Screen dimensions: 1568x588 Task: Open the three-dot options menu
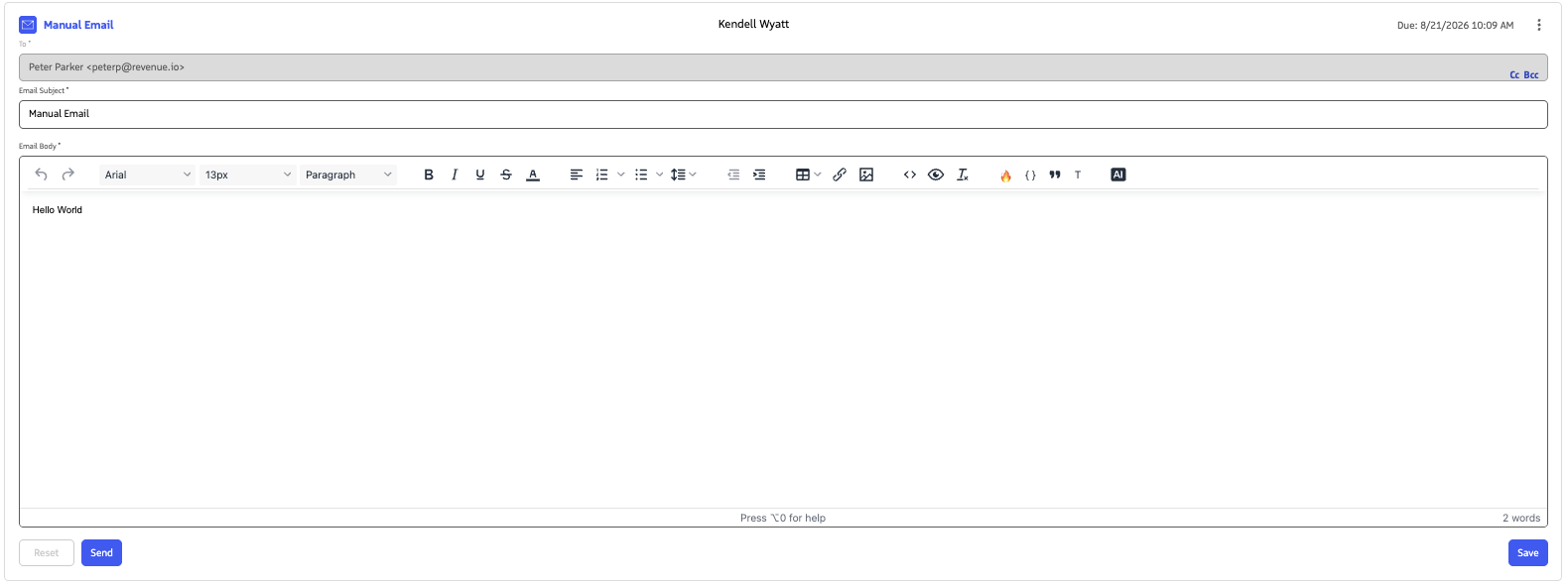1539,25
